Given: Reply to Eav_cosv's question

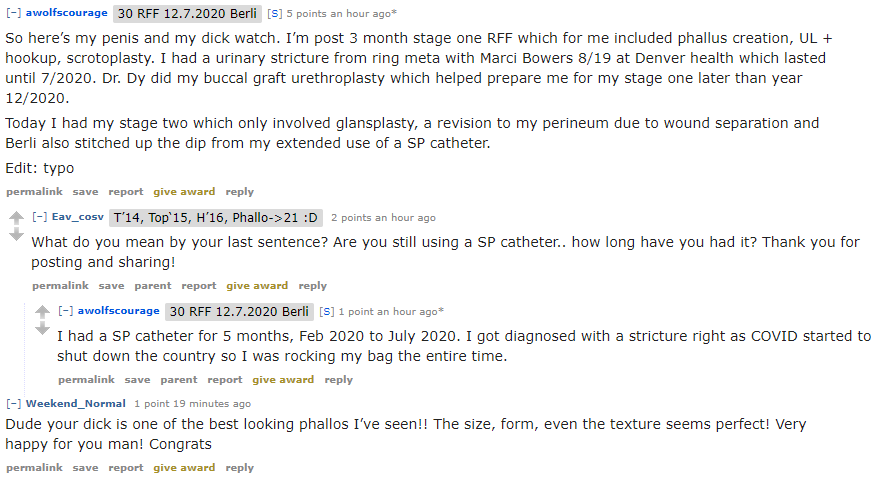Looking at the screenshot, I should (x=313, y=285).
